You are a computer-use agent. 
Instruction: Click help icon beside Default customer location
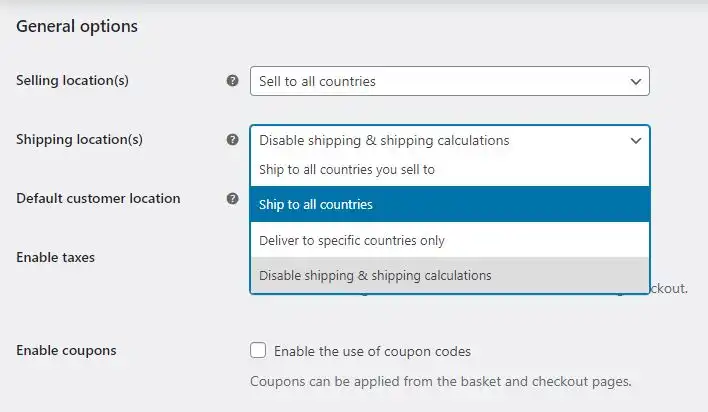(233, 198)
